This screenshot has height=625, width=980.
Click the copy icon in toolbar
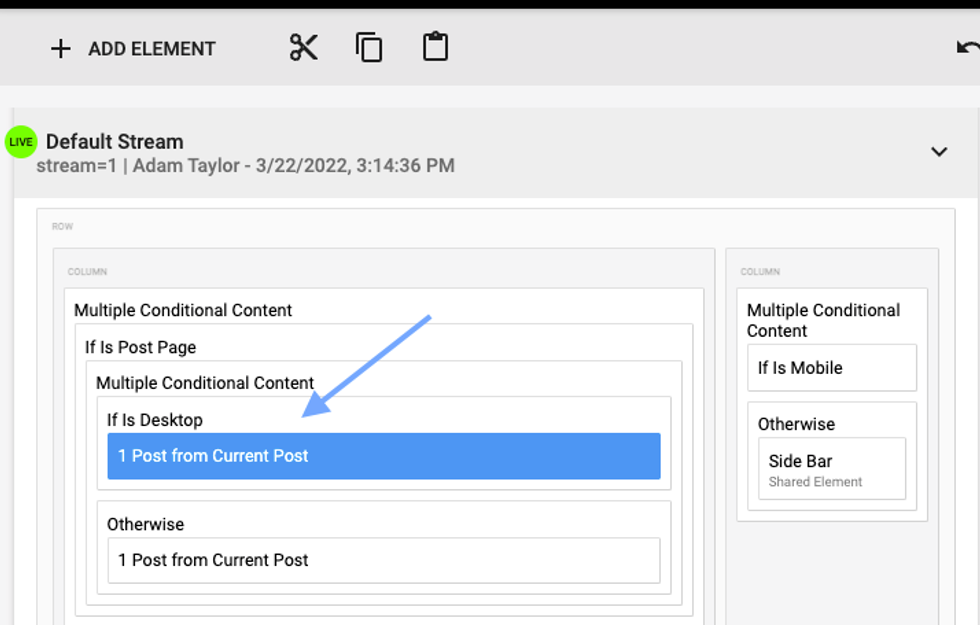click(x=369, y=47)
